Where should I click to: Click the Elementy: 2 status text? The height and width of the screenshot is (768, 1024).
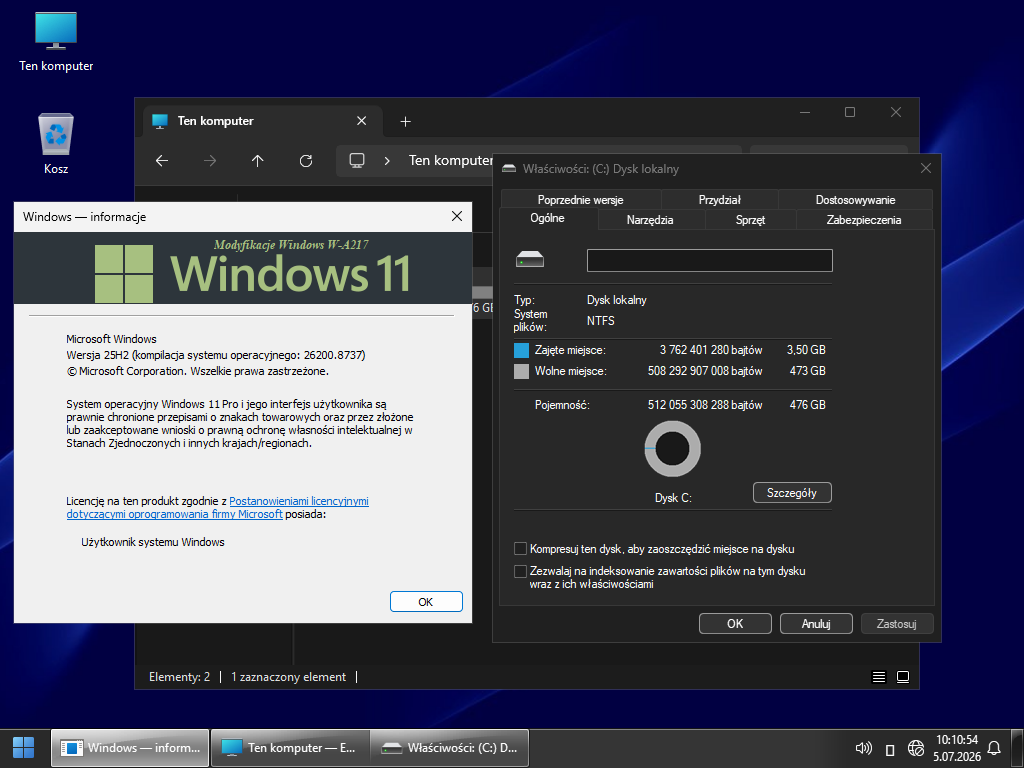pyautogui.click(x=180, y=677)
